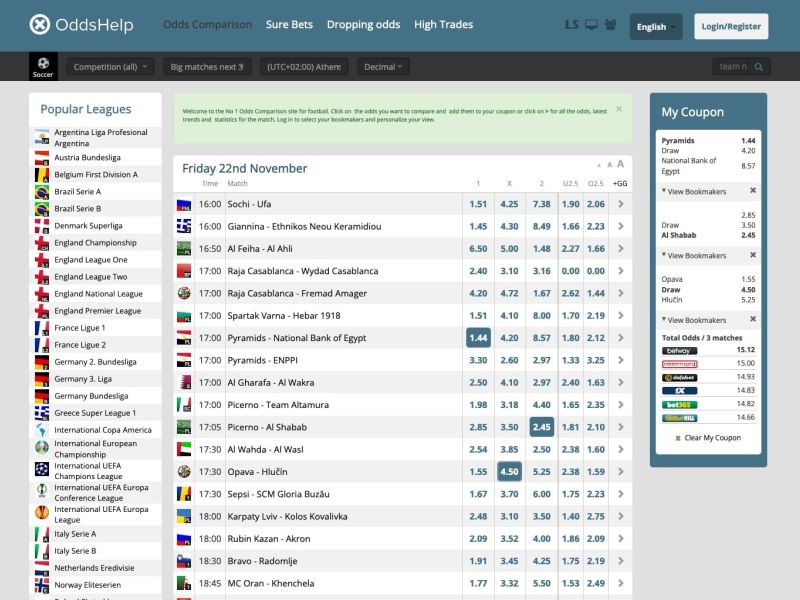This screenshot has height=600, width=800.
Task: Dismiss the green welcome message banner
Action: 618,109
